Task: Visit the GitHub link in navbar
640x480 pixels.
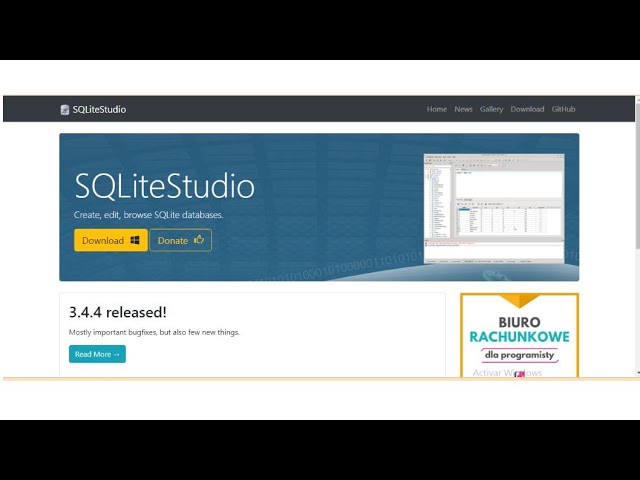Action: pyautogui.click(x=563, y=109)
